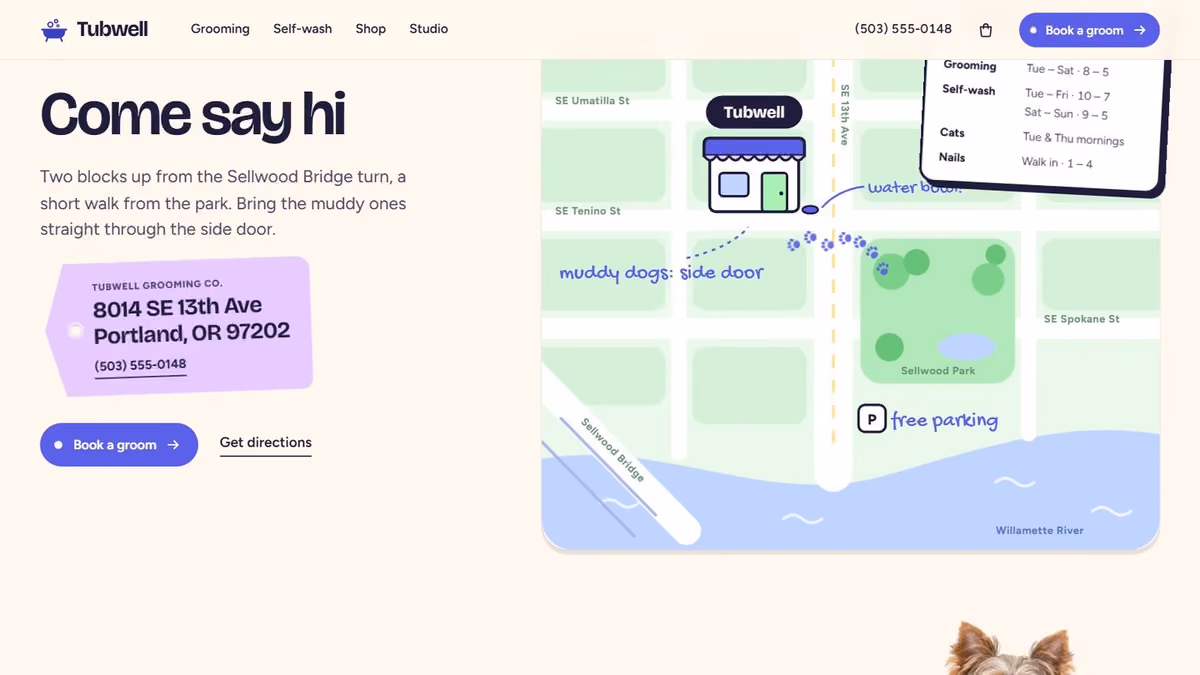This screenshot has width=1200, height=675.
Task: Click the water bowl marker on map
Action: [810, 209]
